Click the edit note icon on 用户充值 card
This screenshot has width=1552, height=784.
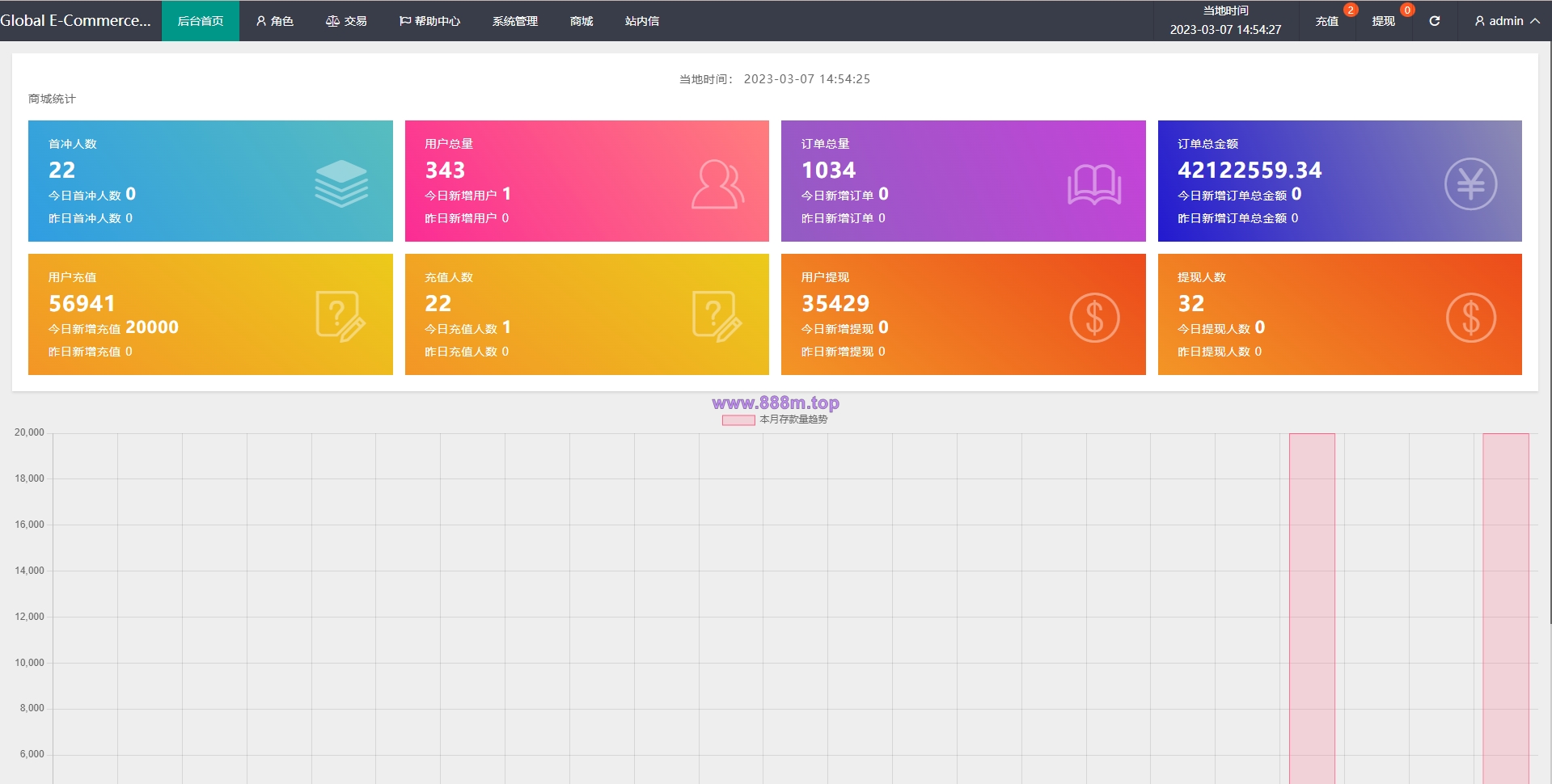[340, 316]
